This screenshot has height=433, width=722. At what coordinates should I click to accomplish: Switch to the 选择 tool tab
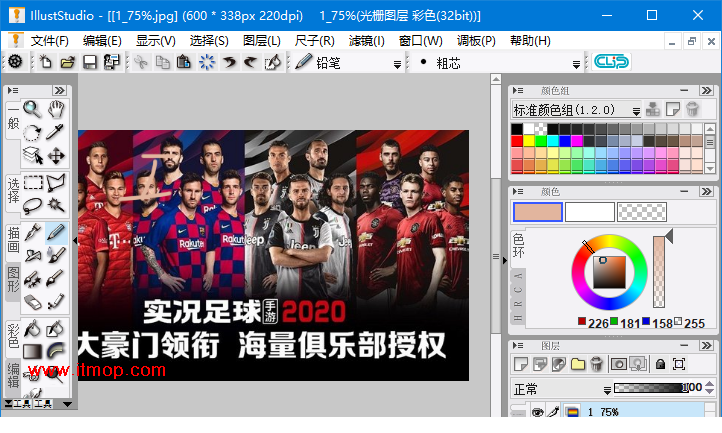pos(13,191)
